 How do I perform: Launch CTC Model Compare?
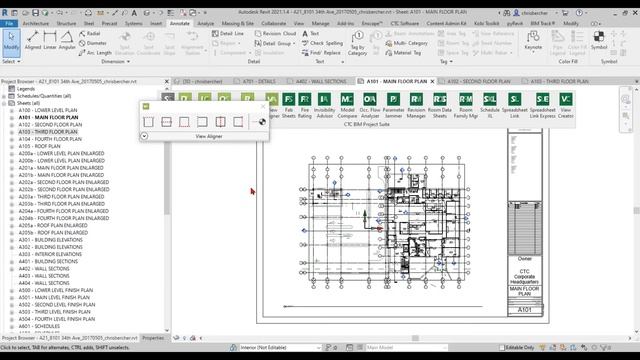coord(347,106)
